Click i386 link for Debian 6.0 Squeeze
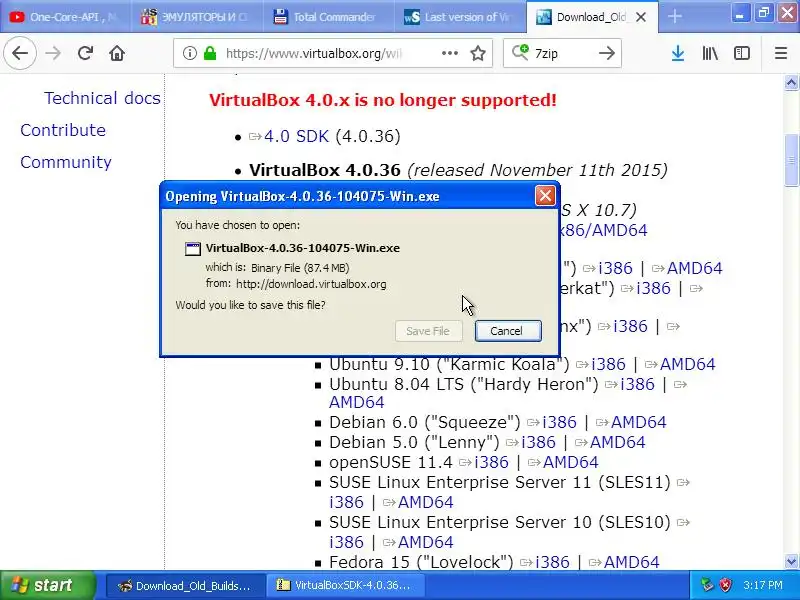The width and height of the screenshot is (800, 600). coord(559,422)
